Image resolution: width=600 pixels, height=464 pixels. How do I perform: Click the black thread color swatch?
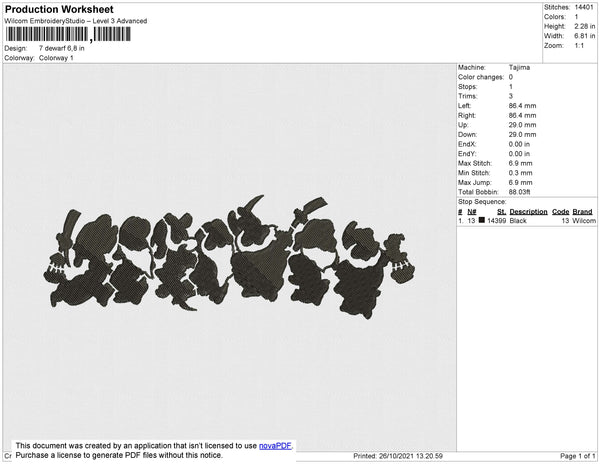[x=482, y=220]
